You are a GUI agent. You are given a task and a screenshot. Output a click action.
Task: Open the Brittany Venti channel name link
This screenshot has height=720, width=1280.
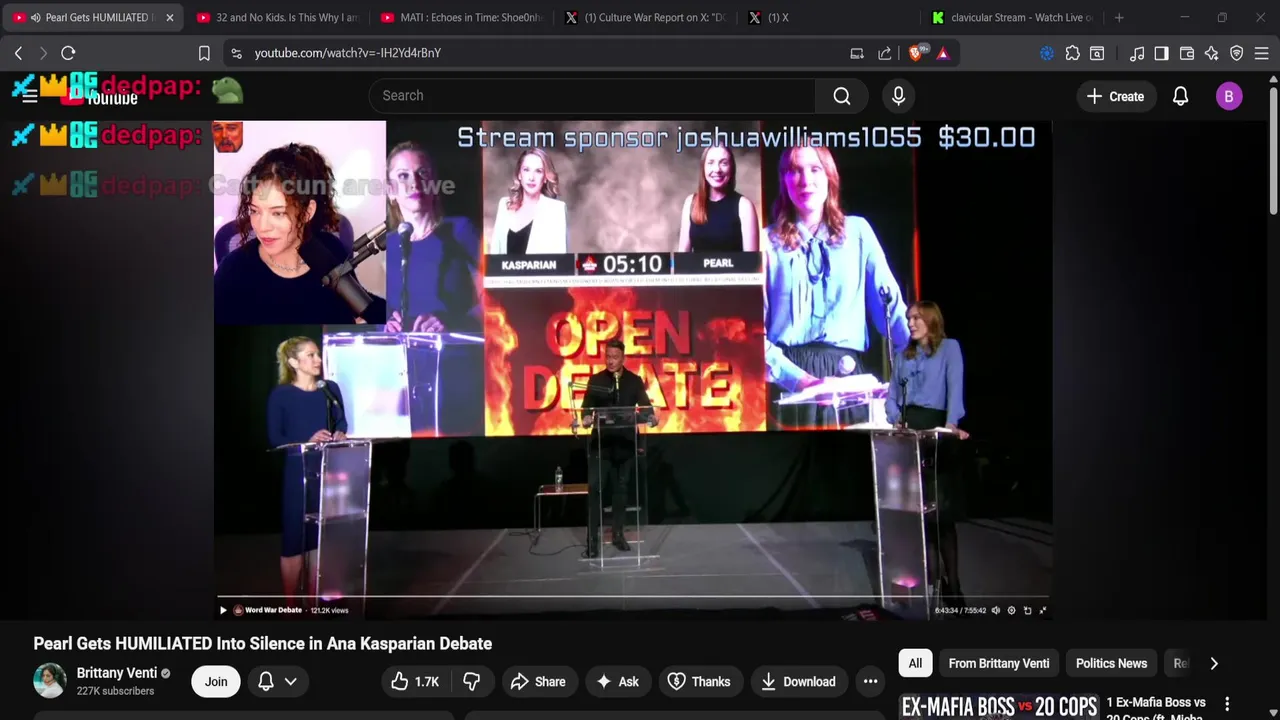click(x=117, y=673)
